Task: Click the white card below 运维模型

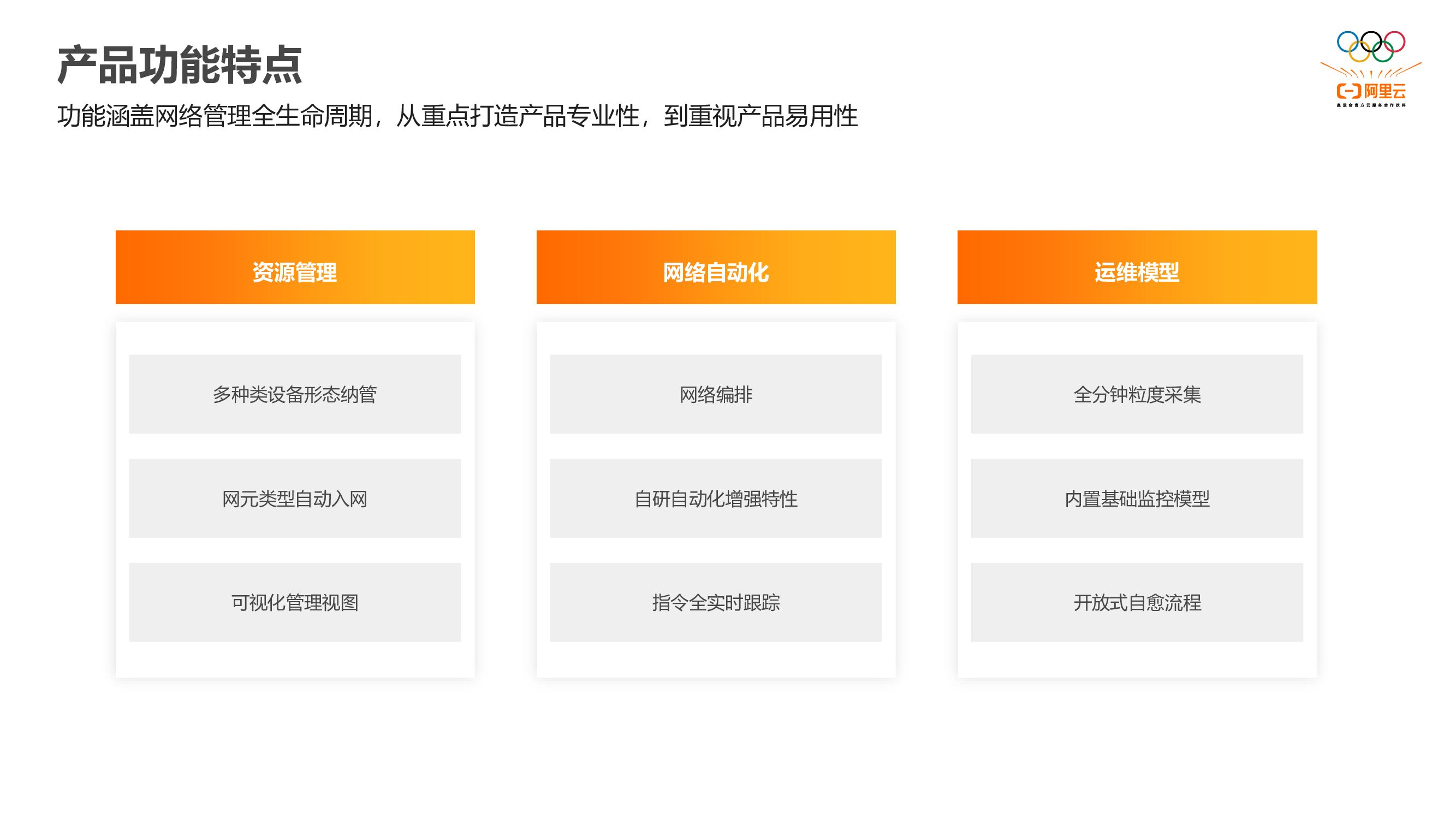Action: pos(1137,660)
